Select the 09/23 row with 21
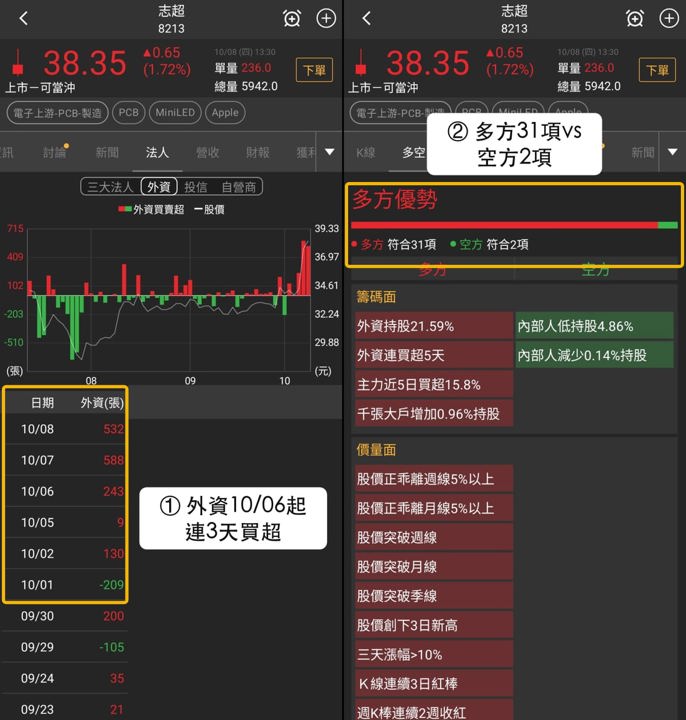This screenshot has width=686, height=720. (64, 709)
